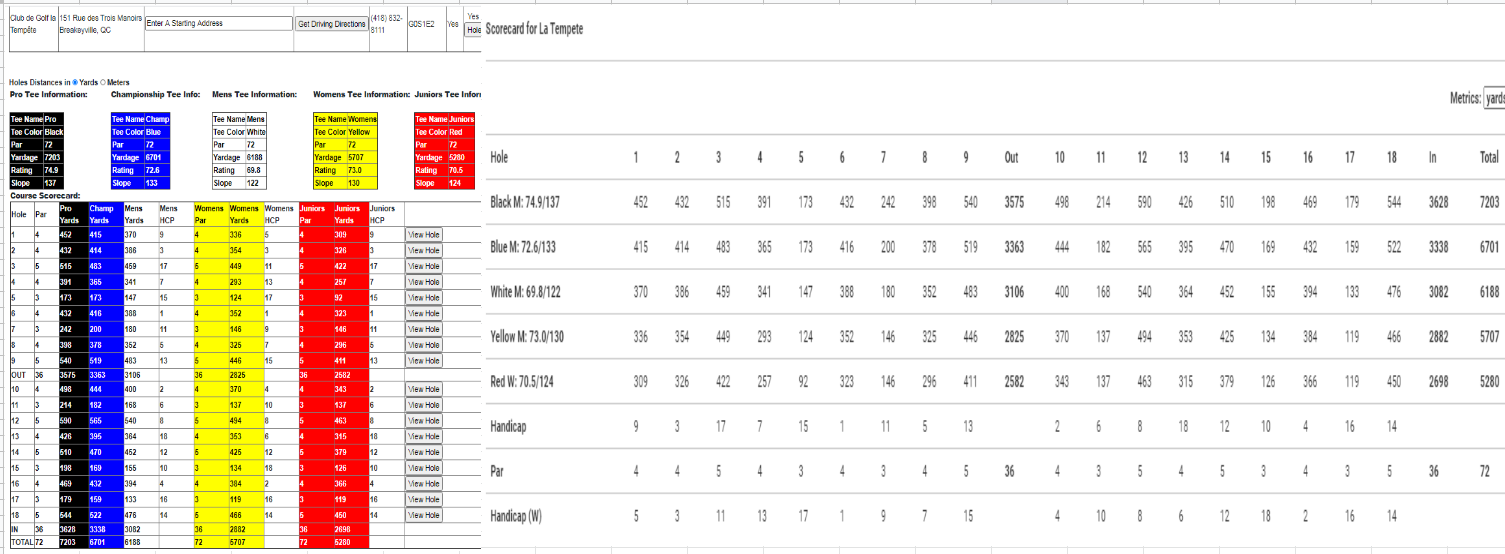Select the Yards distance radio button
1505x554 pixels.
[x=75, y=82]
